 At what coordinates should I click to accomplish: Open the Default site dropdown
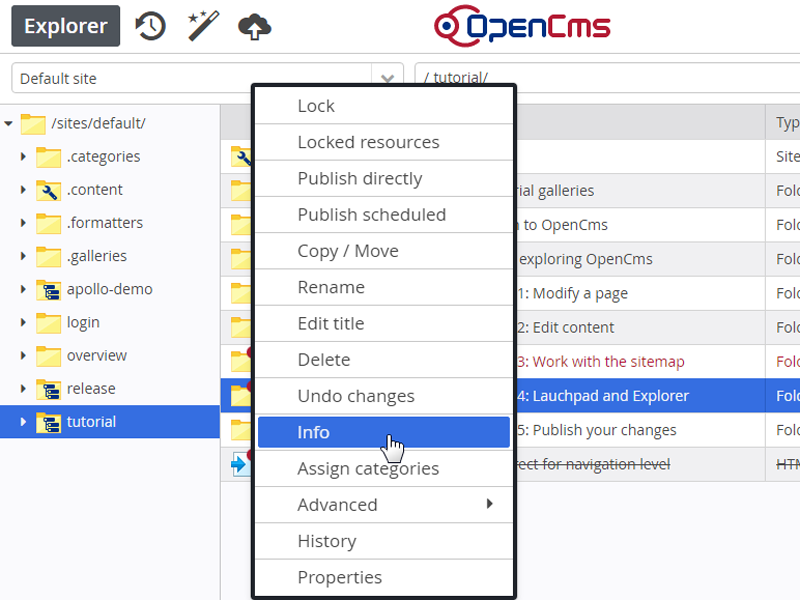(386, 78)
